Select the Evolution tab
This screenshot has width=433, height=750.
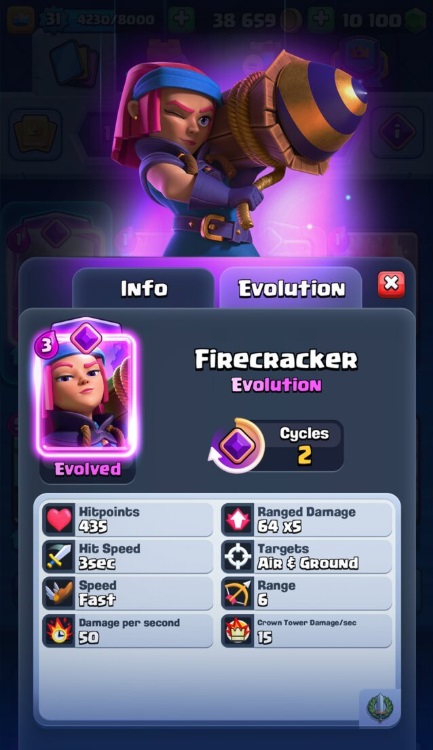click(291, 288)
